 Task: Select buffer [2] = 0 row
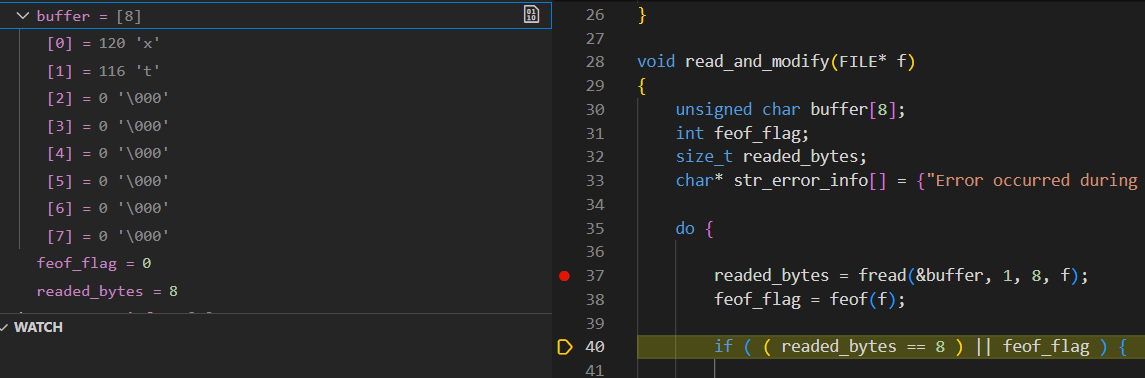[275, 99]
